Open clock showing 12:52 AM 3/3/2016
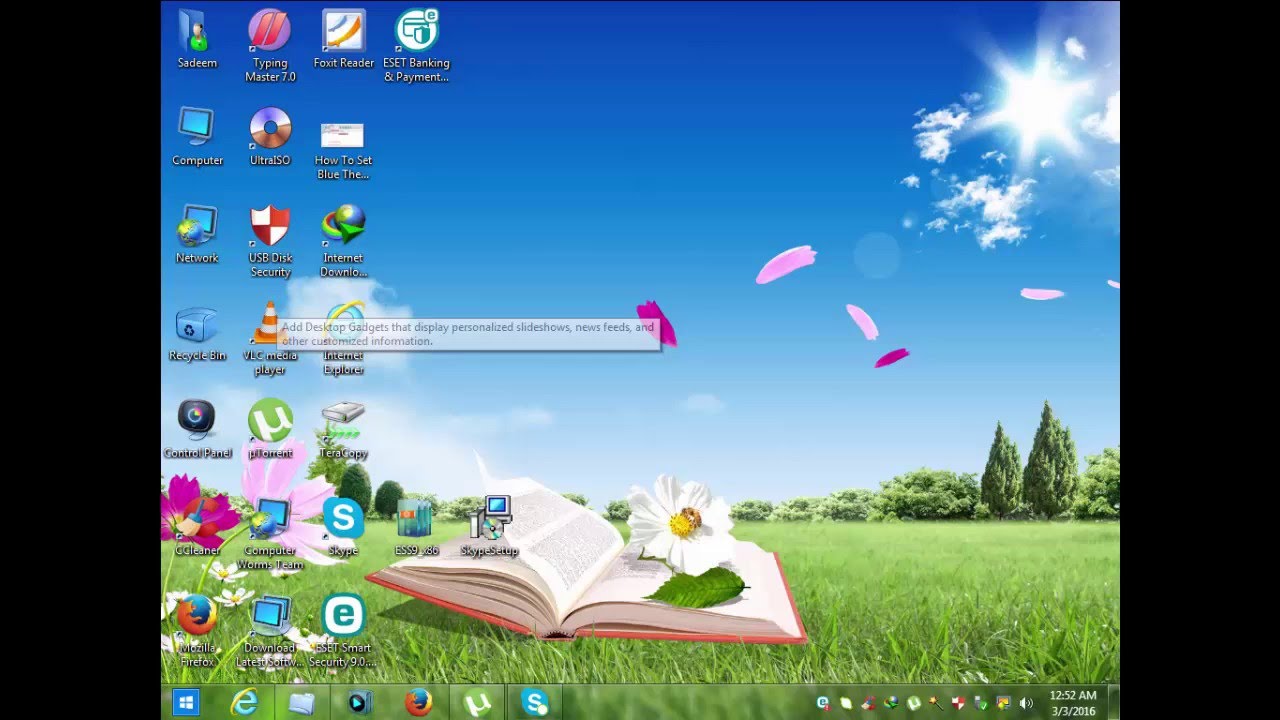Image resolution: width=1280 pixels, height=720 pixels. pos(1074,703)
